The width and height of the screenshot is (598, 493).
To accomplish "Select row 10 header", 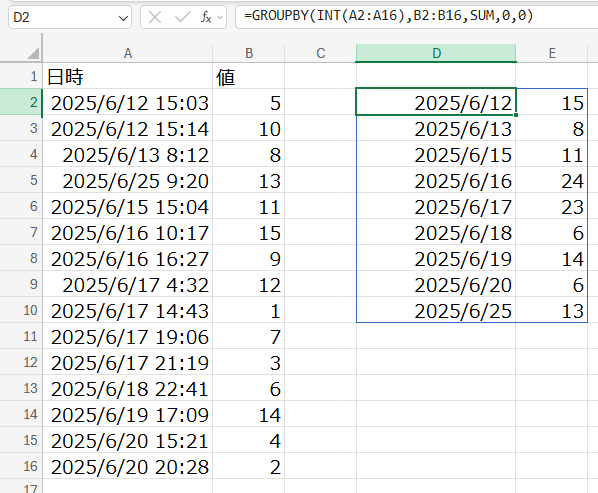I will click(x=21, y=310).
